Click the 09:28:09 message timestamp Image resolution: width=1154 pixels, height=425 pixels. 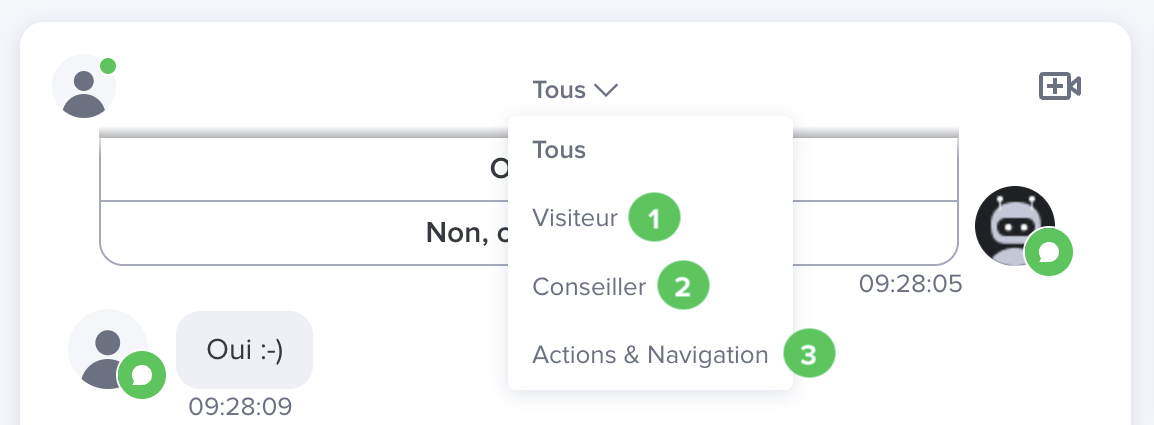point(240,407)
